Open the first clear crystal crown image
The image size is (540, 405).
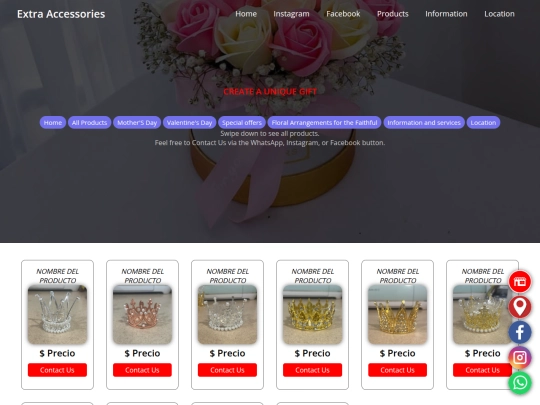pyautogui.click(x=57, y=314)
